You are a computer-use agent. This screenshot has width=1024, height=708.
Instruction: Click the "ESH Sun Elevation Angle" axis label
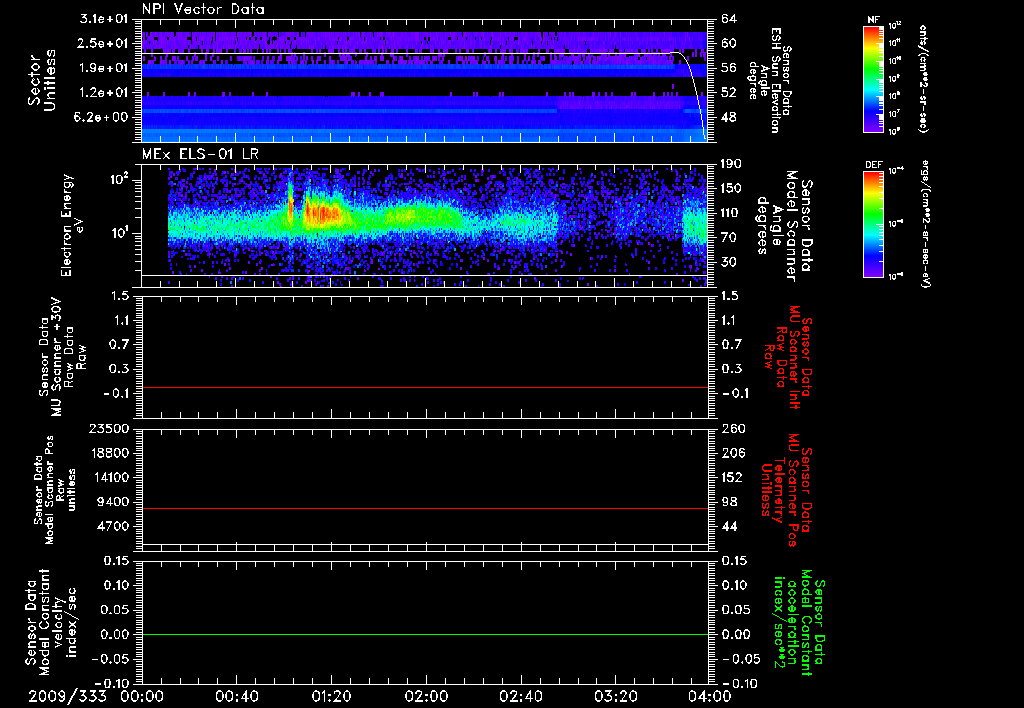tap(770, 80)
